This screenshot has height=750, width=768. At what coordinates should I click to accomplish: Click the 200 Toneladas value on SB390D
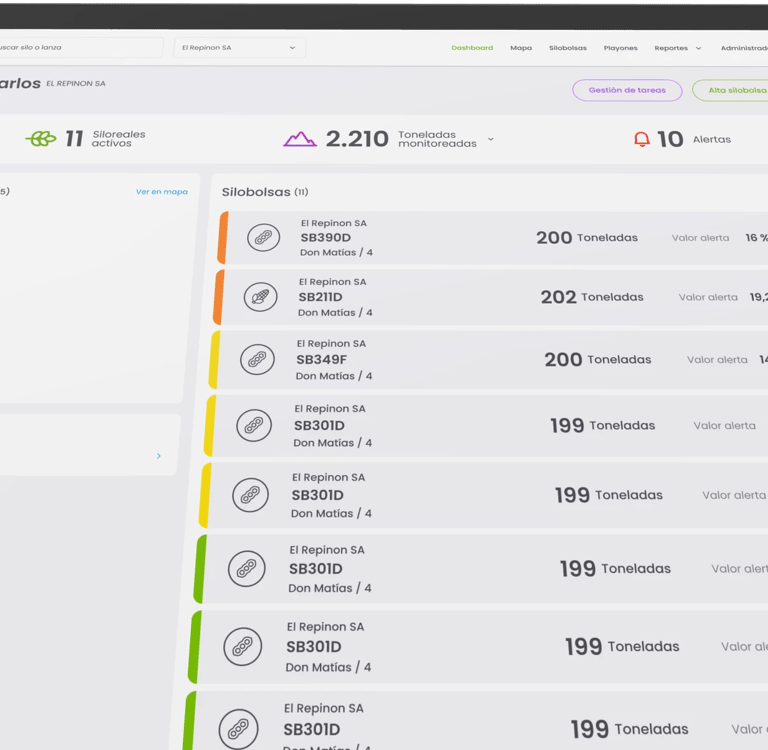[587, 238]
